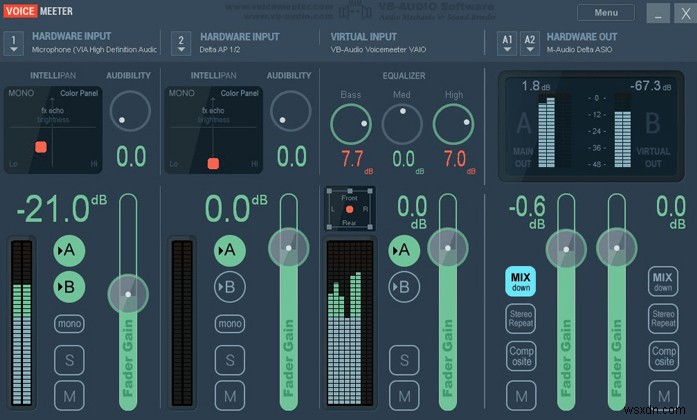
Task: Disable Mix down on Main Out A
Action: point(521,281)
